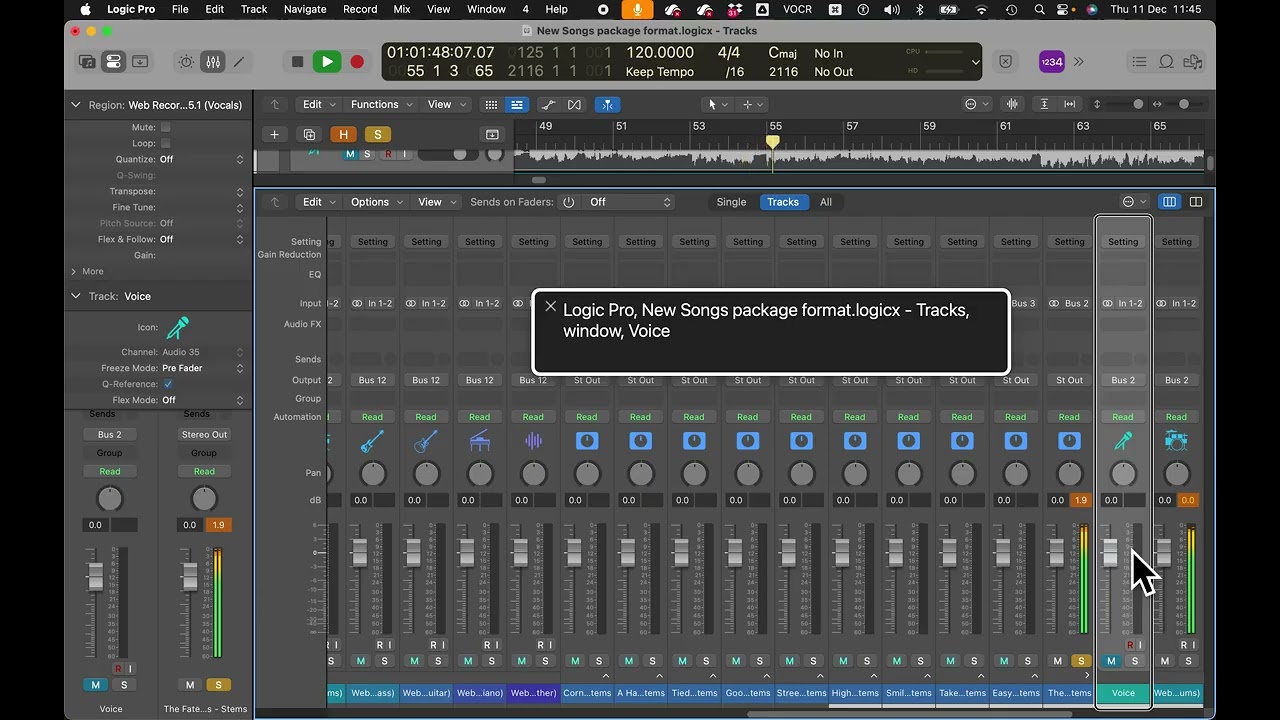Open the Library panel icon in the control bar
Screen dimensions: 1280x720
(x=87, y=62)
